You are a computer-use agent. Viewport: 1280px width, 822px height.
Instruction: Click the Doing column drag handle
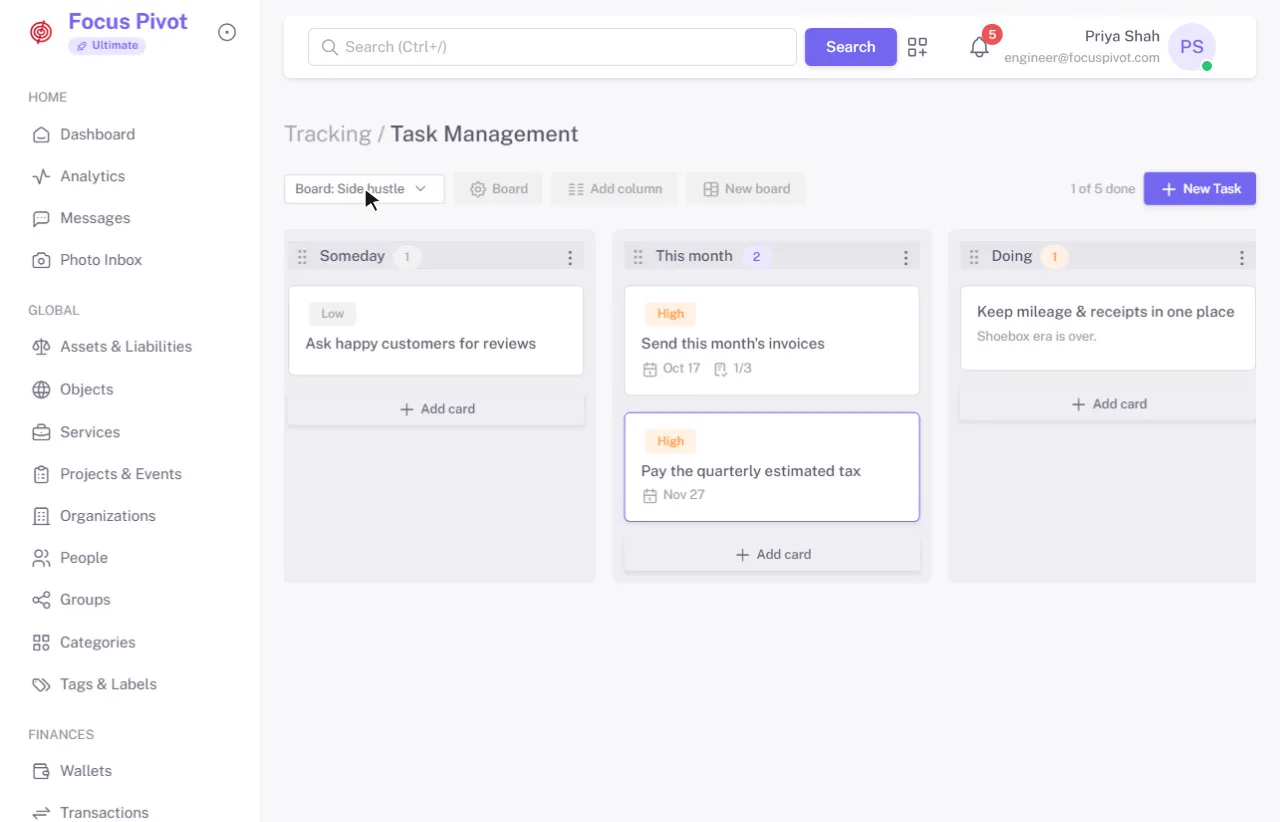[x=974, y=257]
